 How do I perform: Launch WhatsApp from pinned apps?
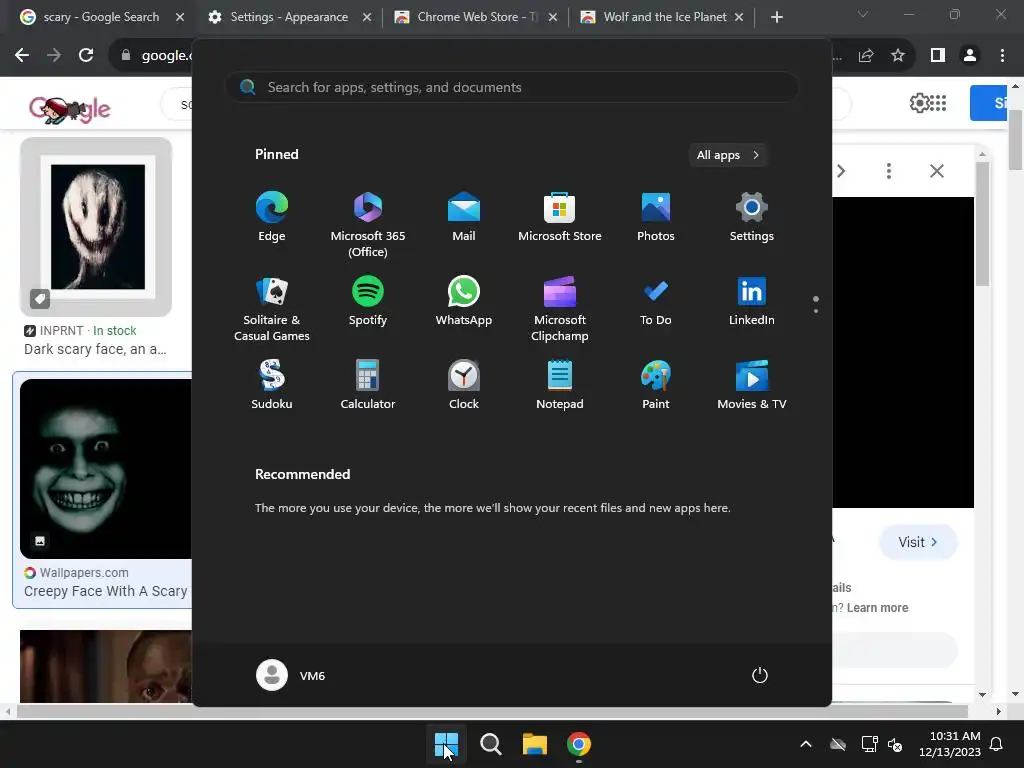(464, 301)
